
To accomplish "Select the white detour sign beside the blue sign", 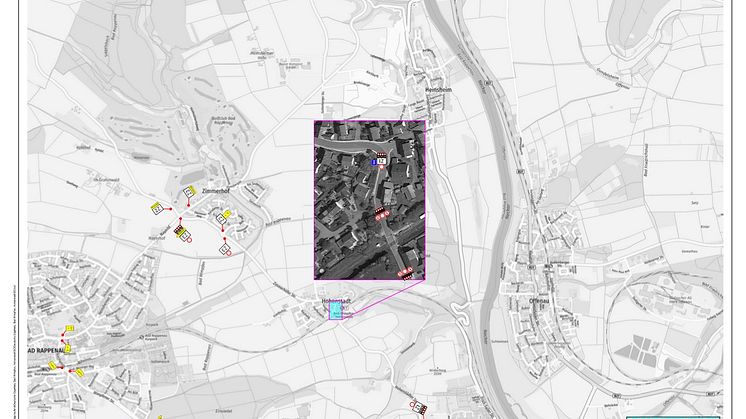I will (x=381, y=160).
